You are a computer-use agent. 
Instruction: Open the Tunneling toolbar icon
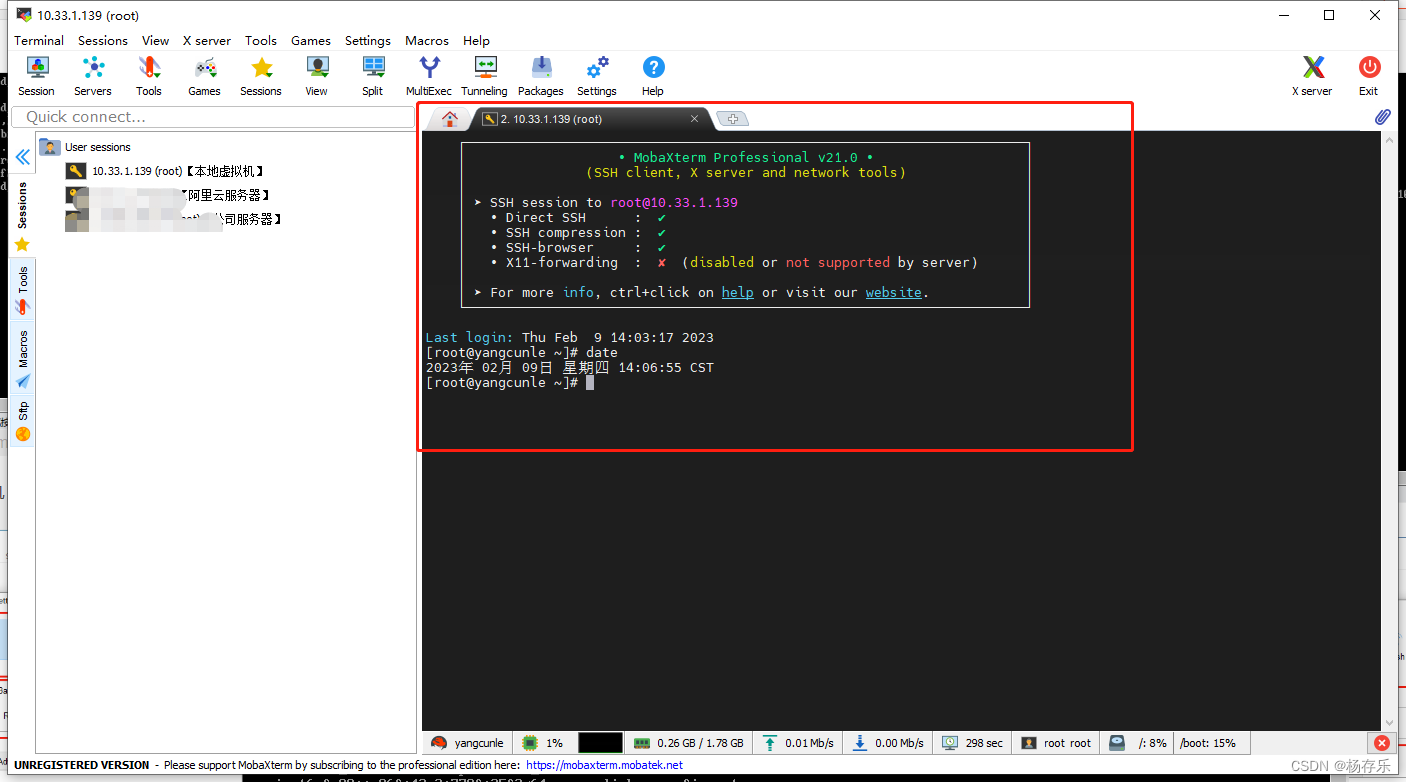[485, 76]
